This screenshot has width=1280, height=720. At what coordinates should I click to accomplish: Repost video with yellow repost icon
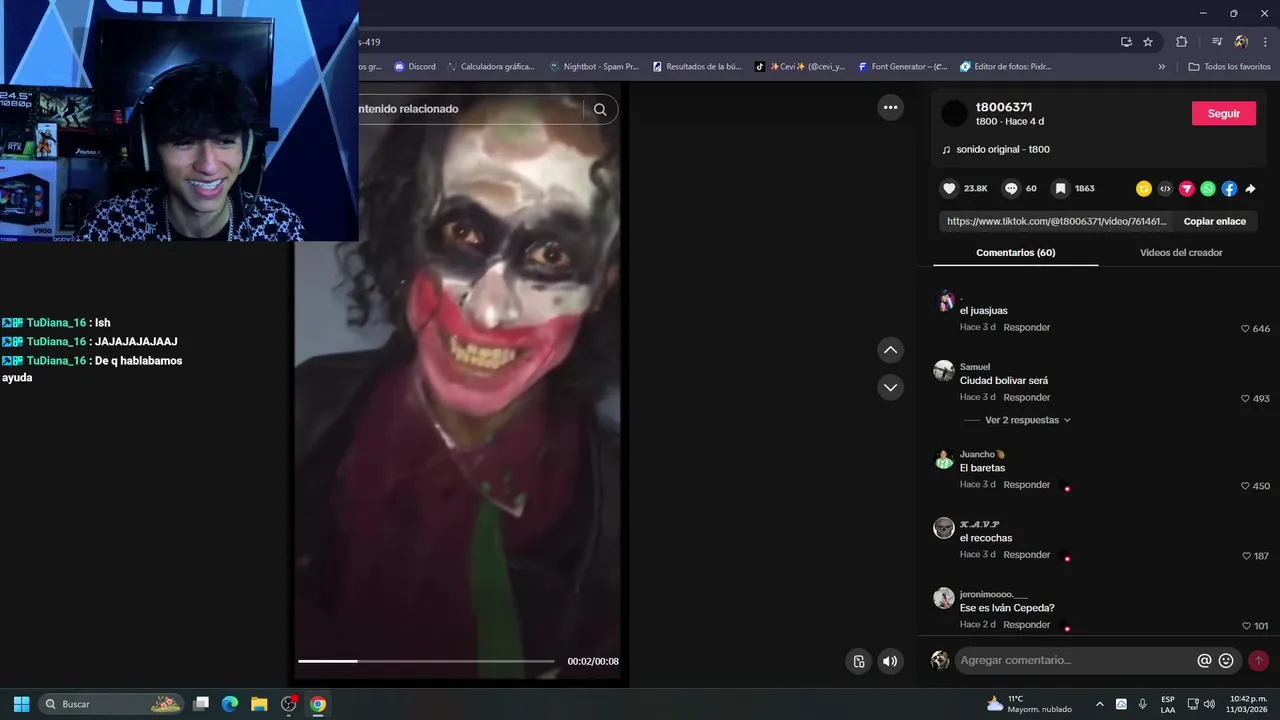click(1144, 188)
